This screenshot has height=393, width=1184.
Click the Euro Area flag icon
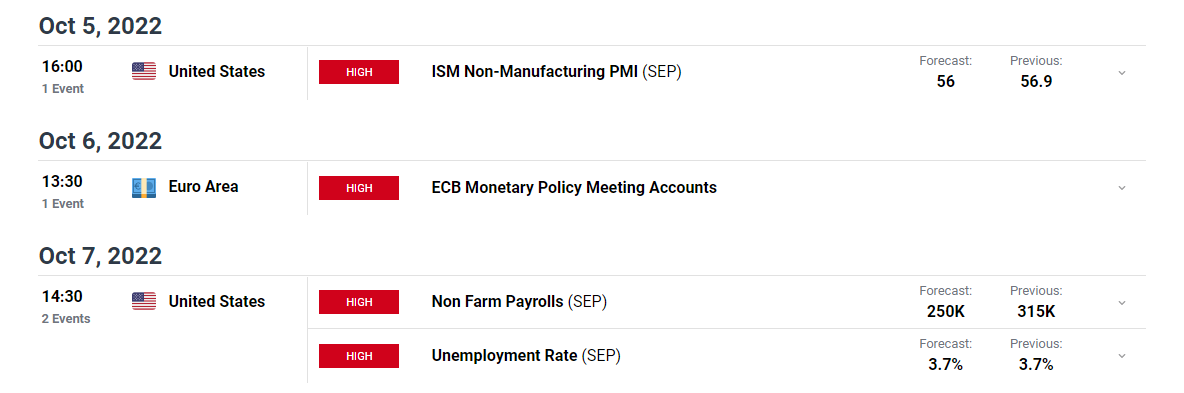[x=143, y=187]
